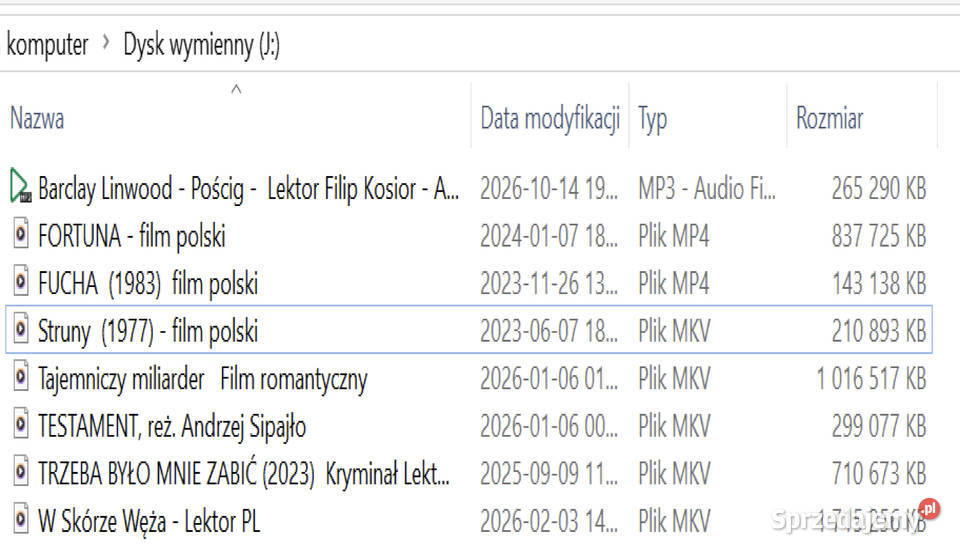Image resolution: width=960 pixels, height=553 pixels.
Task: Select the file FORTUNA - film polski
Action: [x=132, y=236]
